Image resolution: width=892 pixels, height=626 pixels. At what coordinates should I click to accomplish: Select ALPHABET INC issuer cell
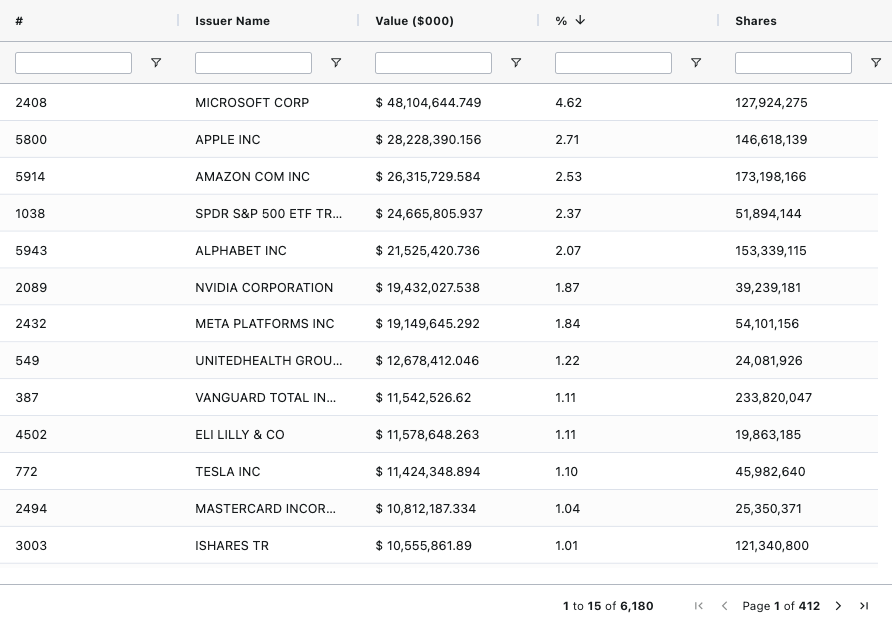pos(241,250)
